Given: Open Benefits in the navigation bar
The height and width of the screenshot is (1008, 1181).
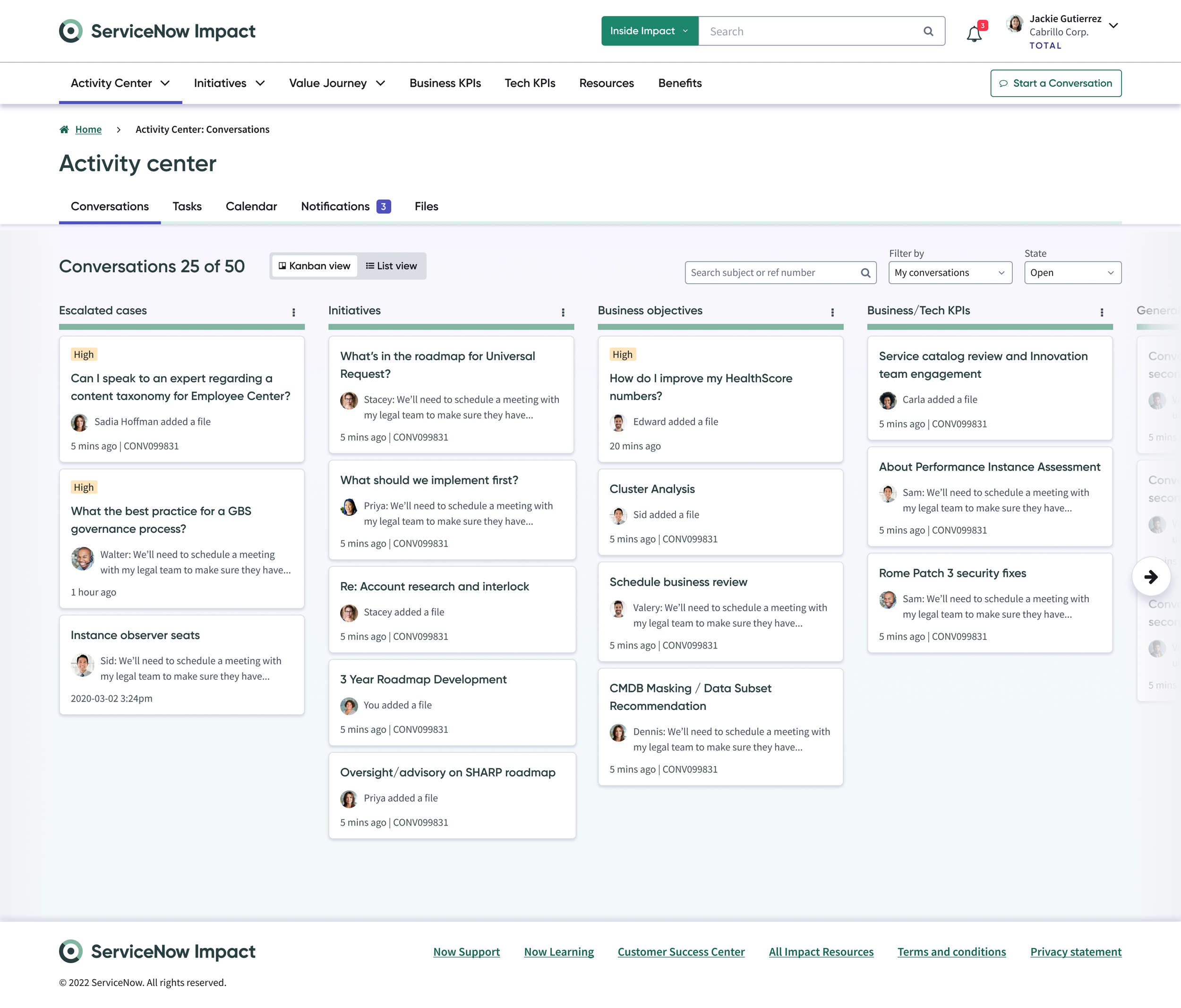Looking at the screenshot, I should (680, 83).
